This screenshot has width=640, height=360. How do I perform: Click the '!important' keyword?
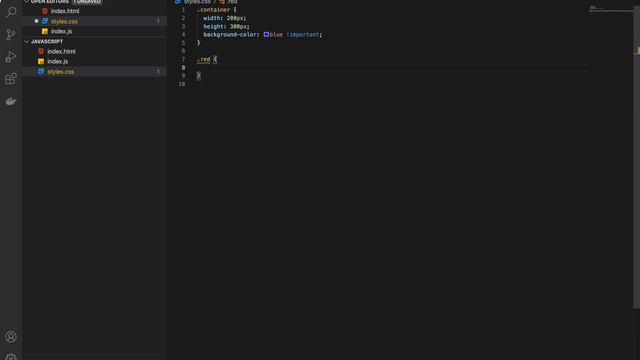pos(302,35)
